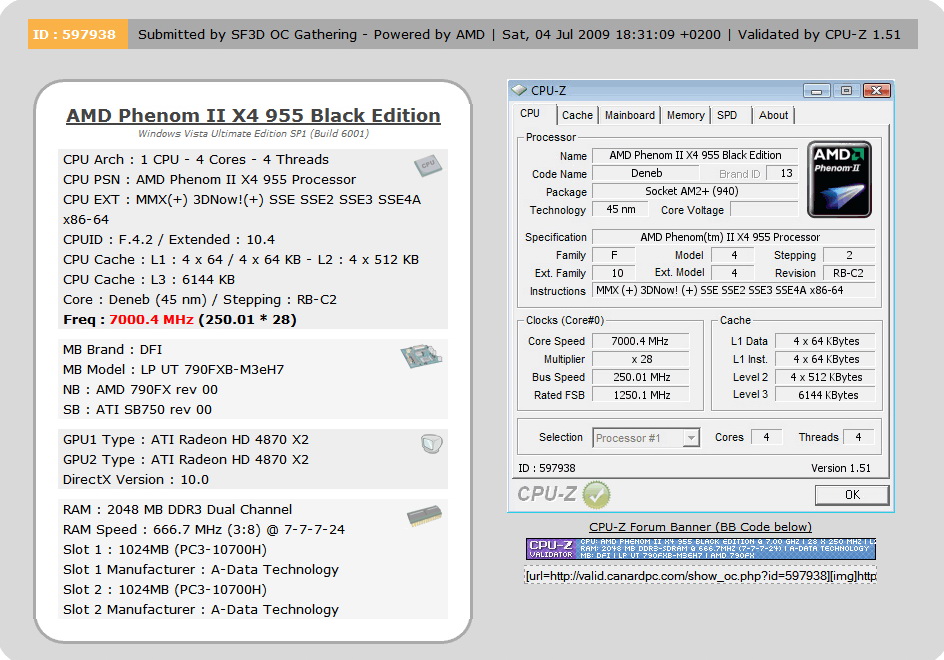Click GPU2 Type : ATI Radeon HD 4870 X2
Image resolution: width=944 pixels, height=660 pixels.
coord(185,459)
